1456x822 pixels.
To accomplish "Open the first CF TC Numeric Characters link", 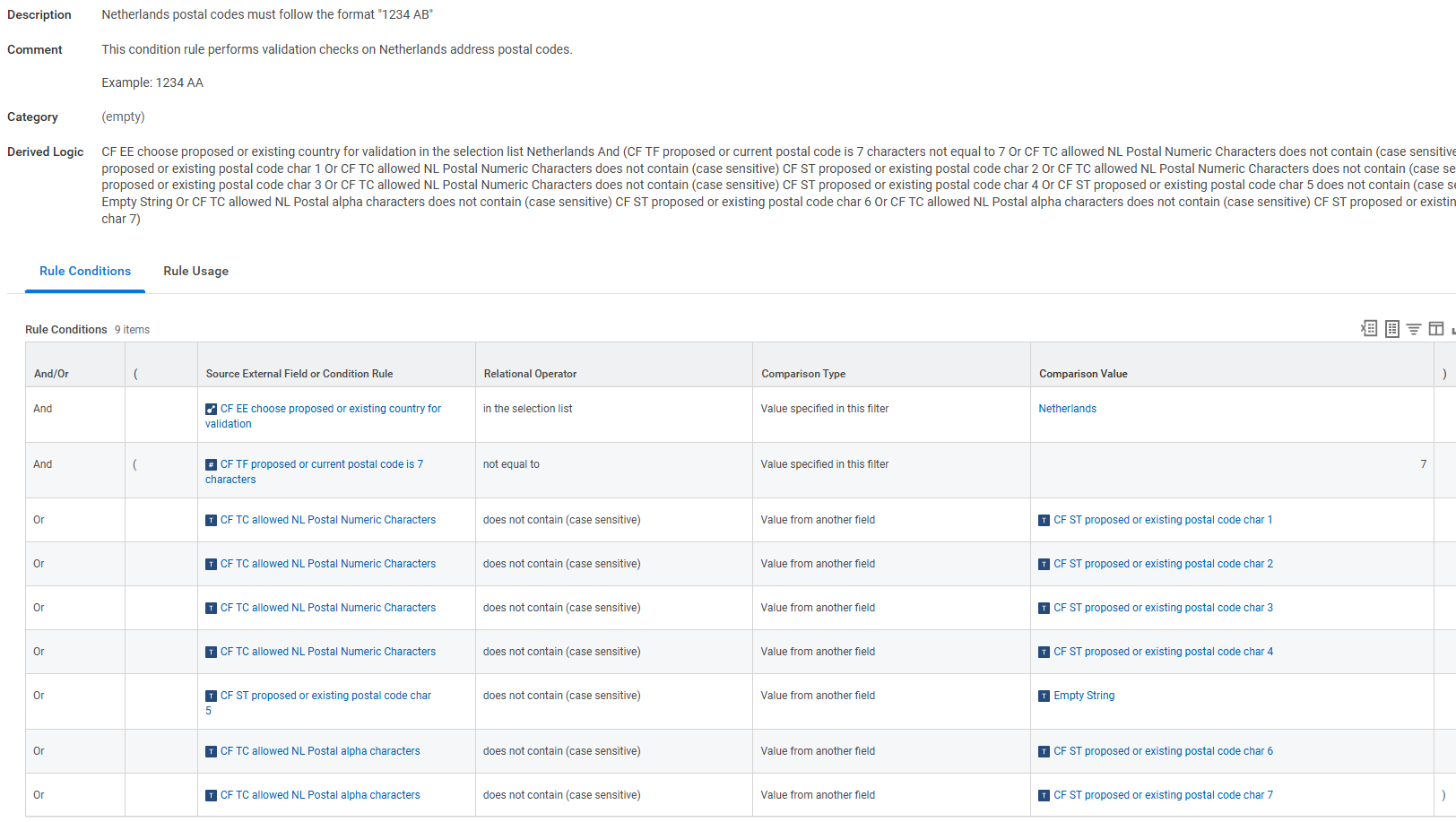I will click(328, 520).
